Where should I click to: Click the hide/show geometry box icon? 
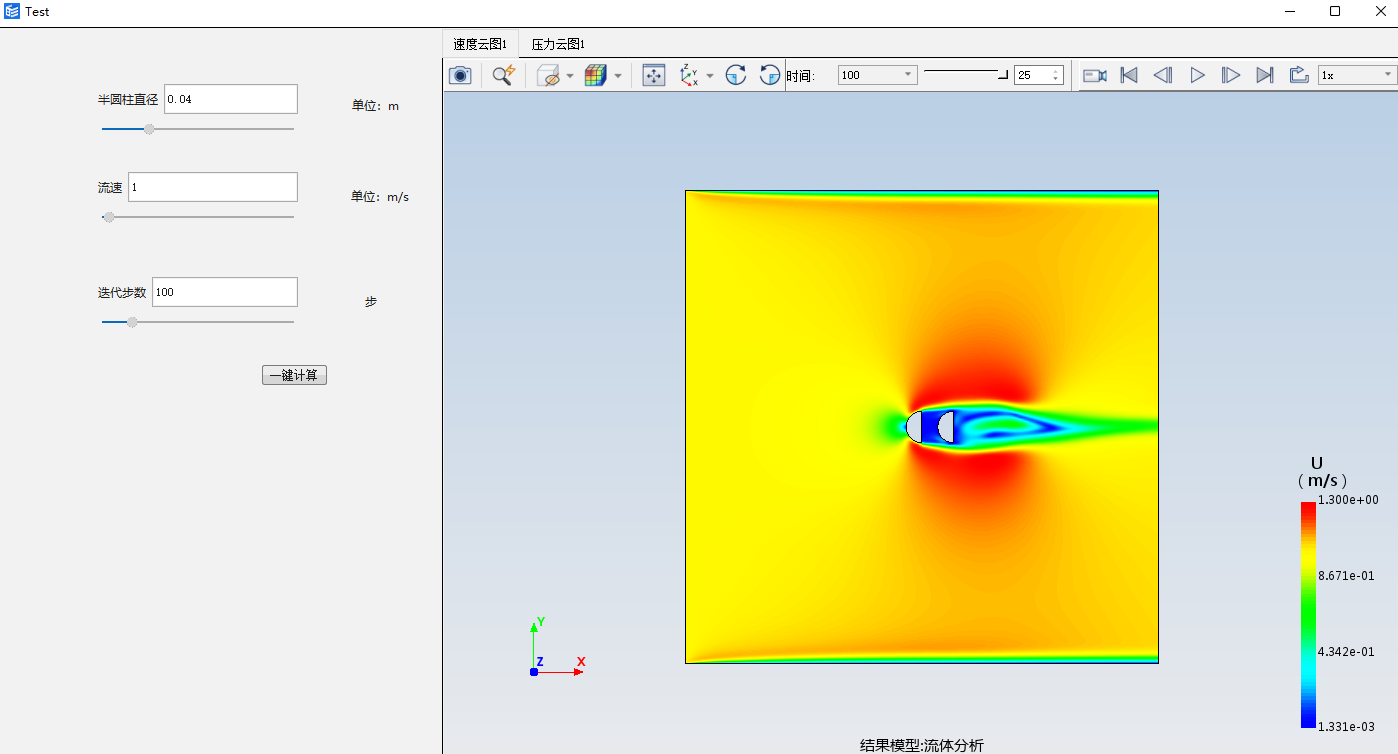coord(549,75)
